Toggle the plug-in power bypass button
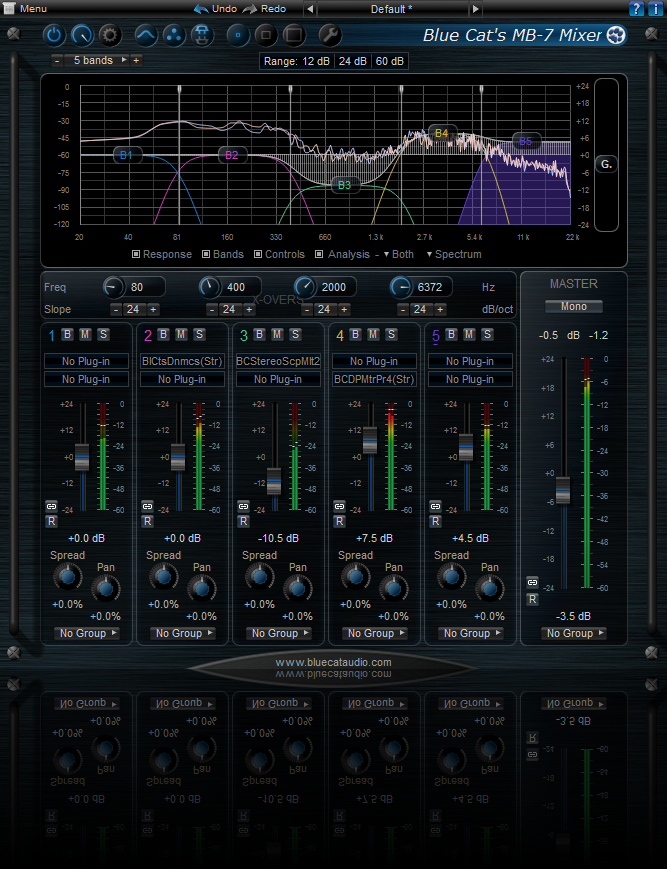 54,35
